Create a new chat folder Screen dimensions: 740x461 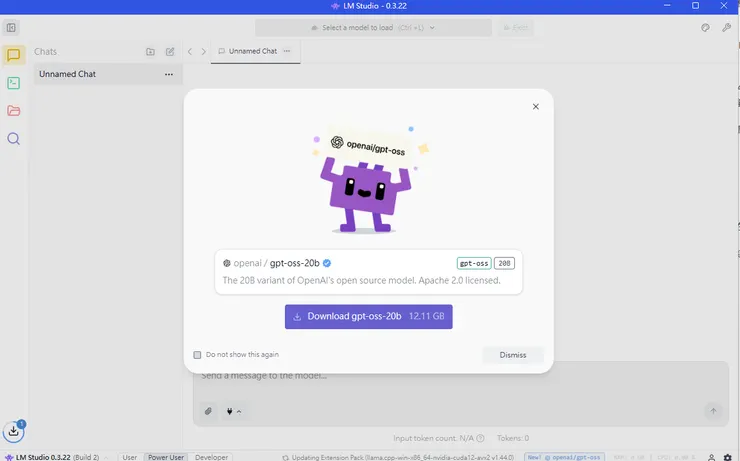pos(150,51)
